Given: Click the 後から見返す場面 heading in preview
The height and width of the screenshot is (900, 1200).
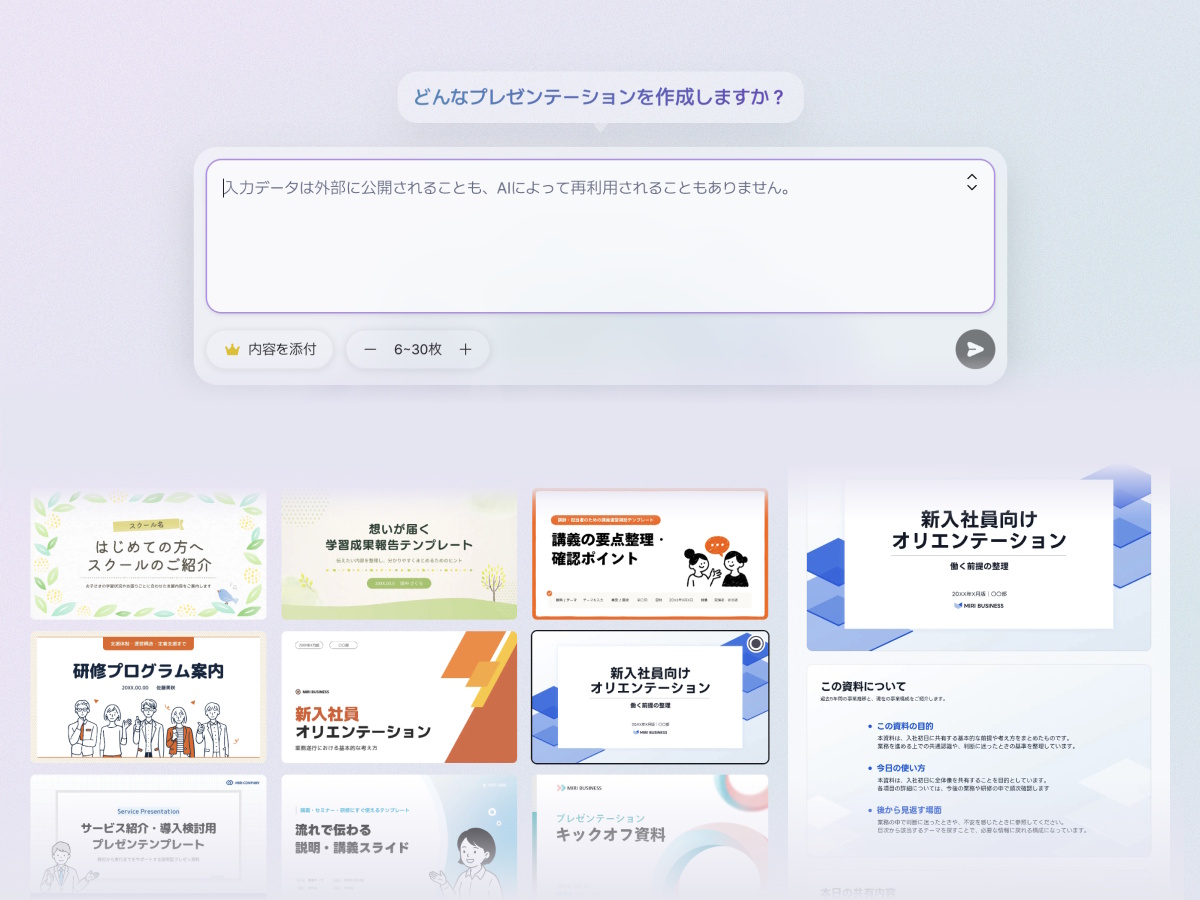Looking at the screenshot, I should point(909,810).
